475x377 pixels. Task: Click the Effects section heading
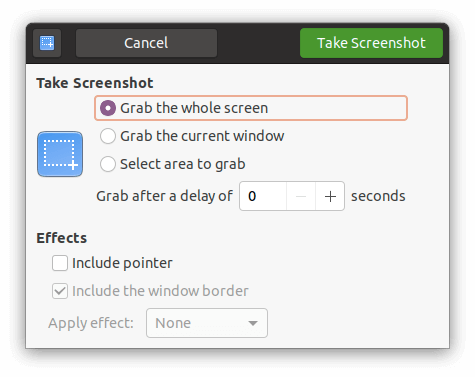pyautogui.click(x=62, y=238)
